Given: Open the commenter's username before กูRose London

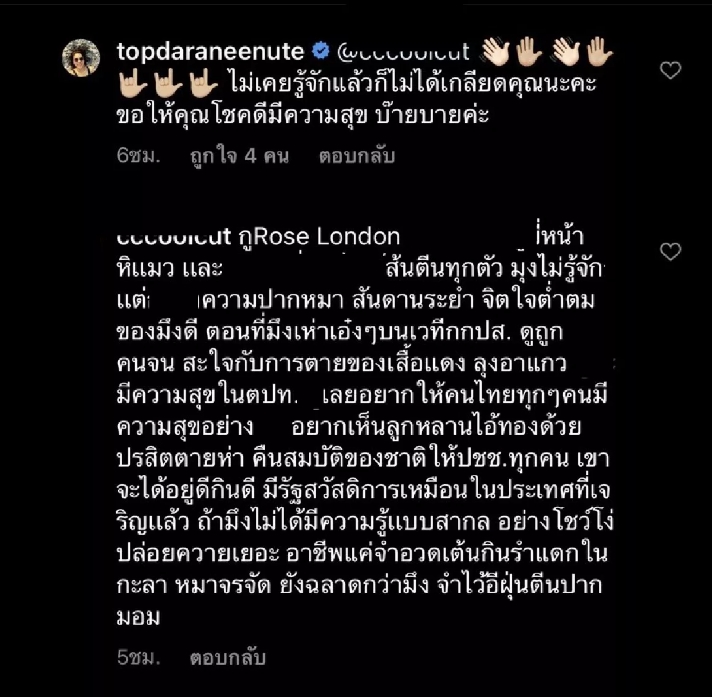Looking at the screenshot, I should tap(174, 237).
